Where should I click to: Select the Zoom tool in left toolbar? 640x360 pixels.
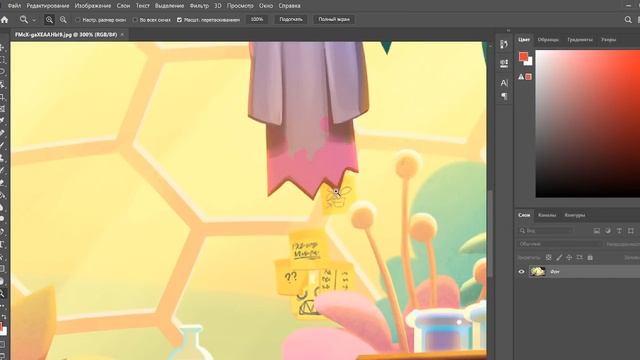[2, 293]
